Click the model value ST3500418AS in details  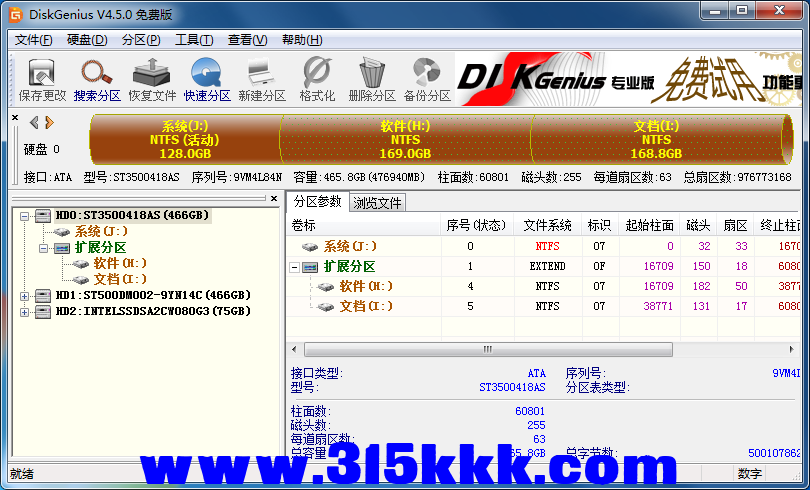click(x=512, y=387)
